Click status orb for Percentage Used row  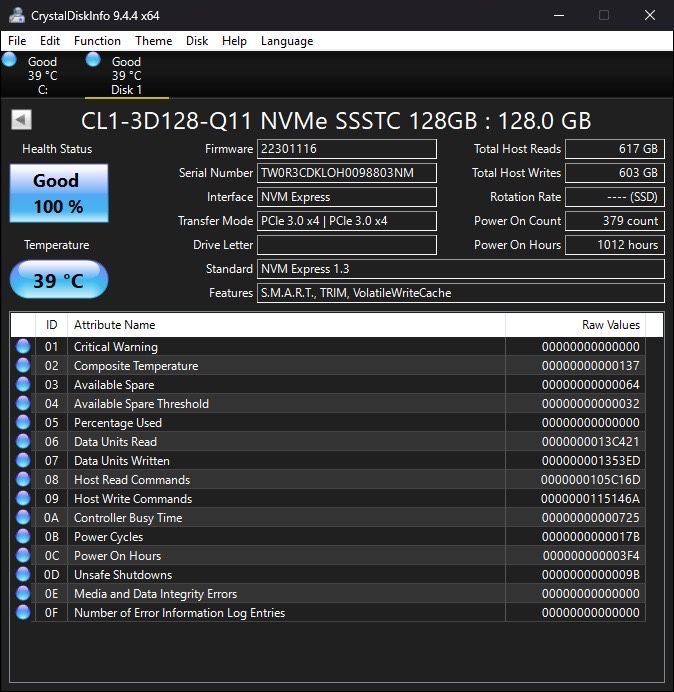tap(23, 422)
